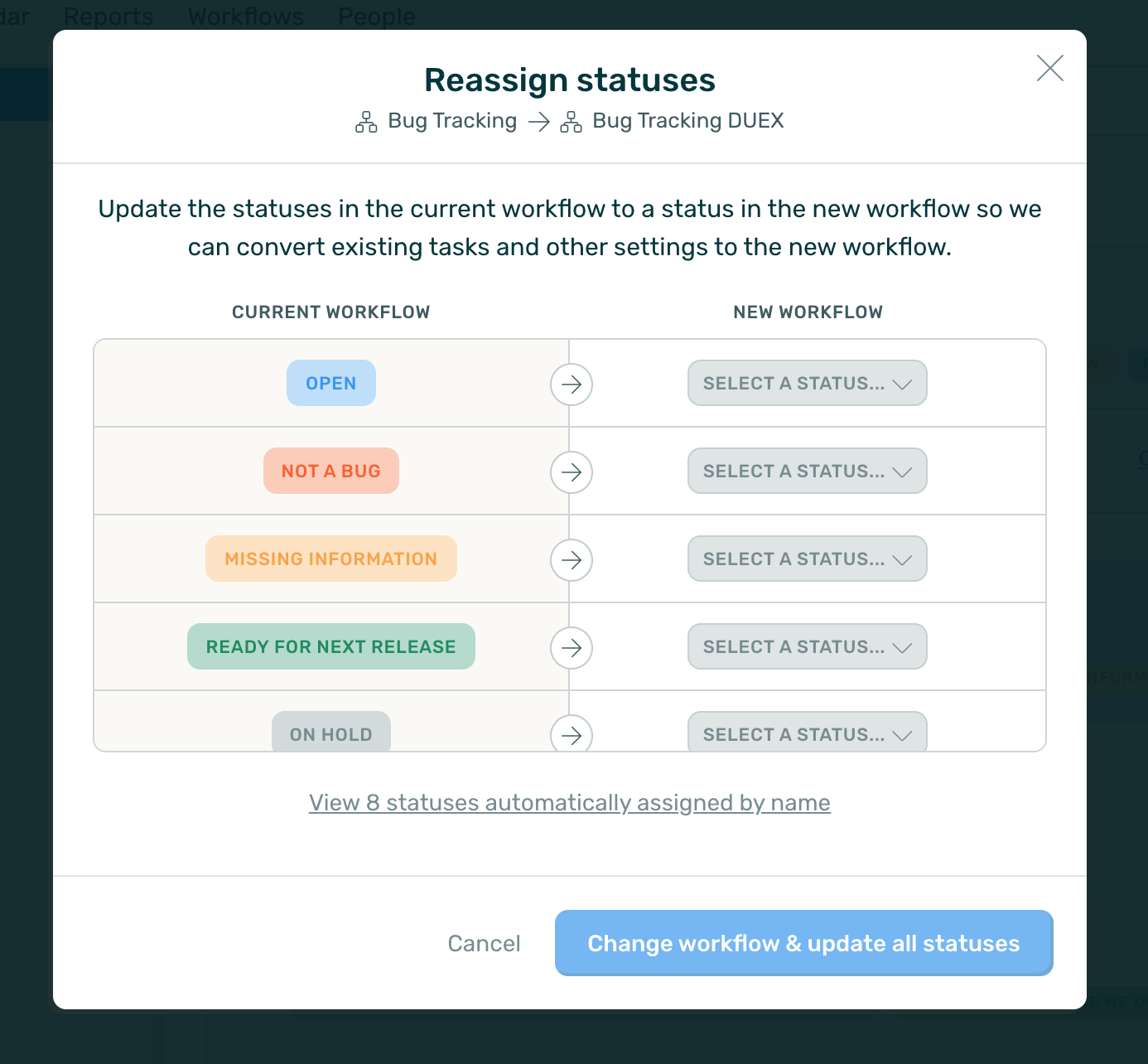Screen dimensions: 1148x1064
Task: Click the arrow icon beside MISSING INFORMATION
Action: 572,560
